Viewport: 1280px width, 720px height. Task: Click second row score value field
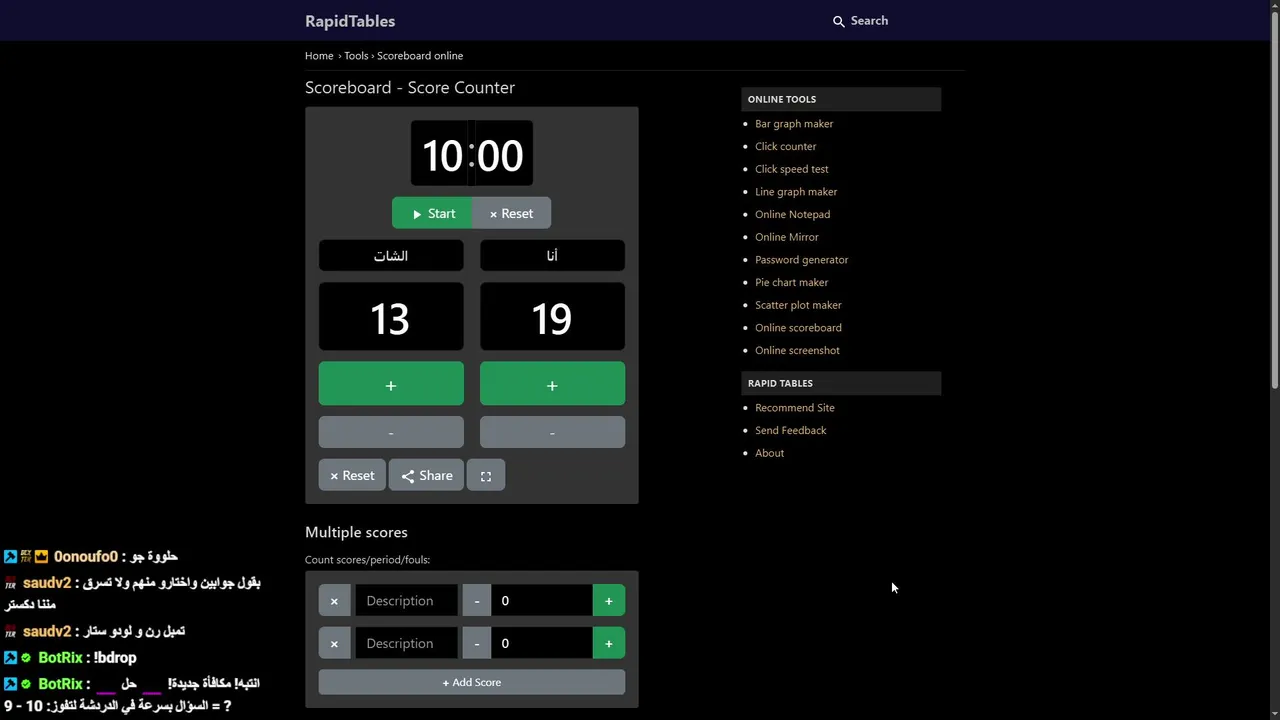pos(542,643)
